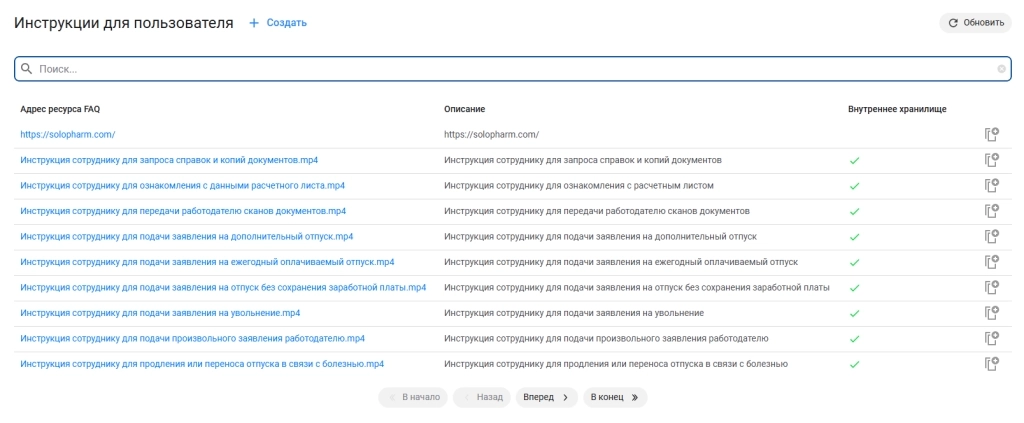This screenshot has width=1024, height=423.
Task: Open instruction for отпуск без сохранения заработной платы.mp4
Action: pyautogui.click(x=223, y=287)
